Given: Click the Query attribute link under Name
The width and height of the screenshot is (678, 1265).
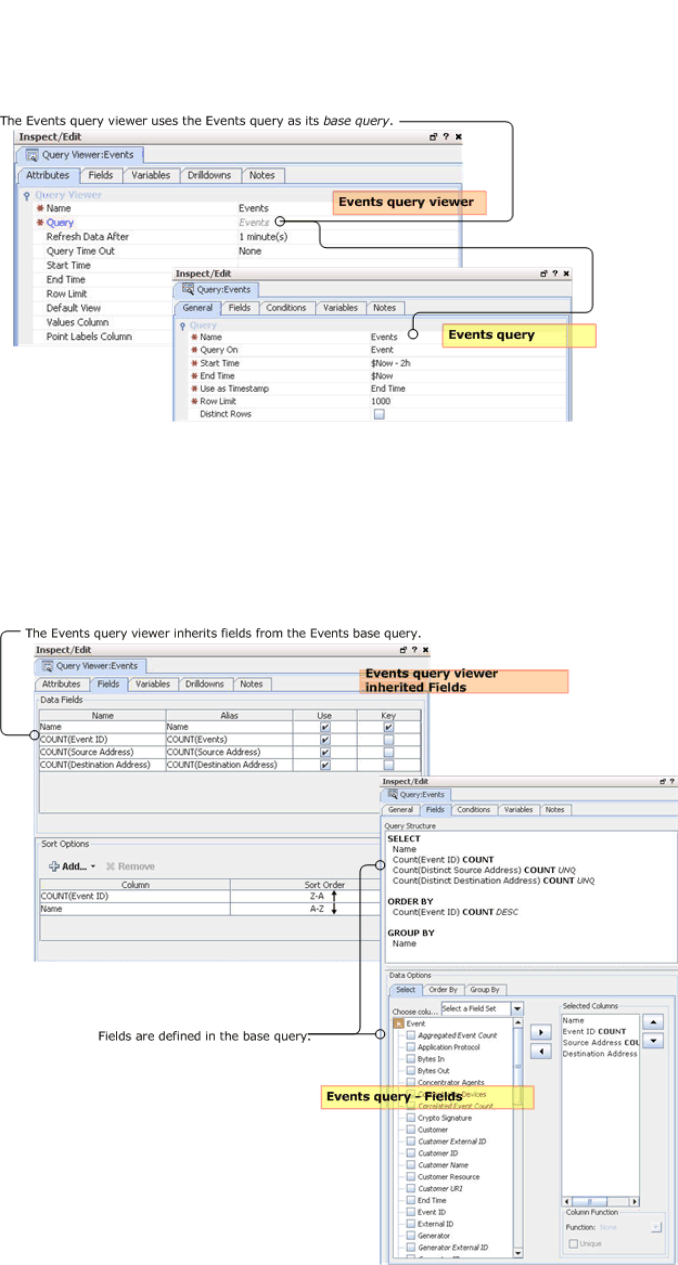Looking at the screenshot, I should click(60, 222).
